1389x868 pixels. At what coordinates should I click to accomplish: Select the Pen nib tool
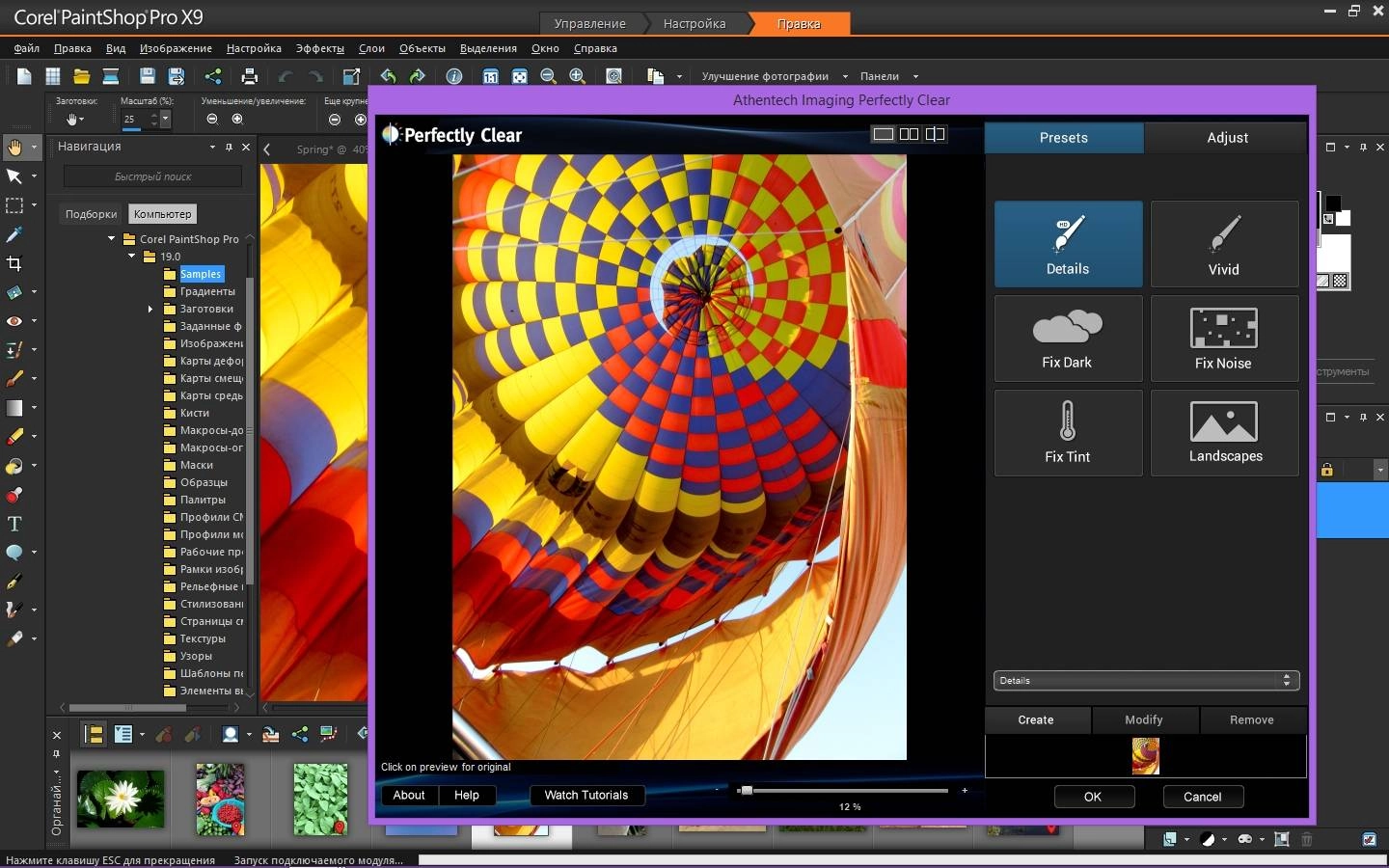click(x=14, y=582)
